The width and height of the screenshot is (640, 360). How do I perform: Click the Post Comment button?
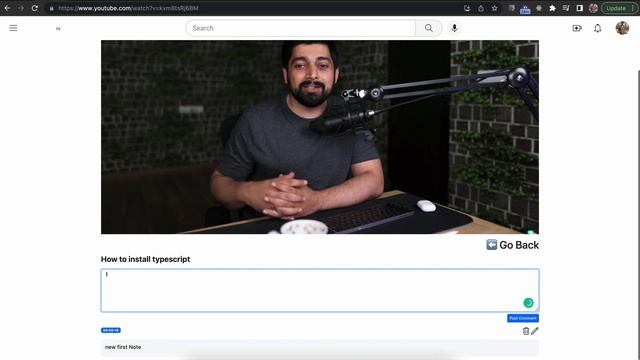click(523, 318)
